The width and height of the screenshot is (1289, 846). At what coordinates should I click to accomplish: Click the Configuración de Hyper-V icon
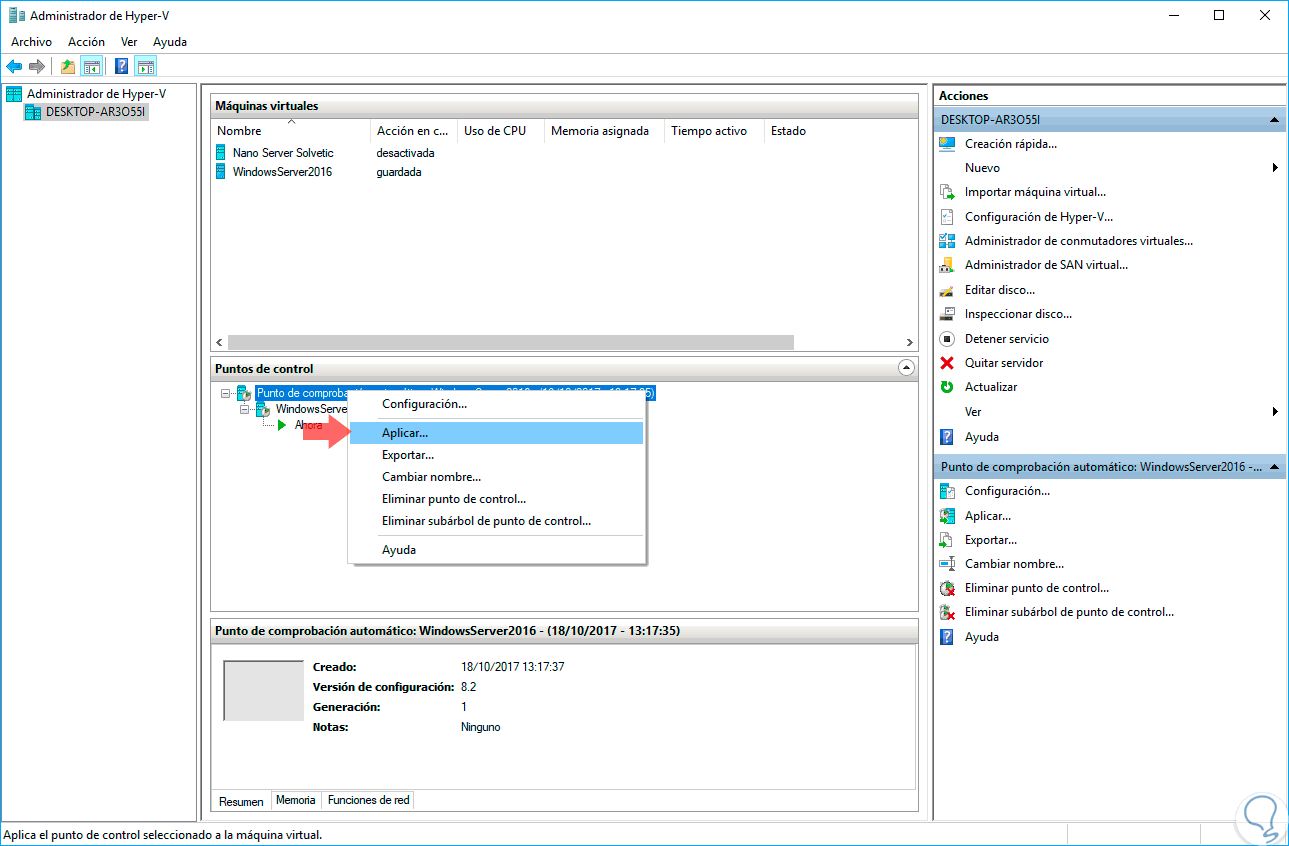point(948,217)
